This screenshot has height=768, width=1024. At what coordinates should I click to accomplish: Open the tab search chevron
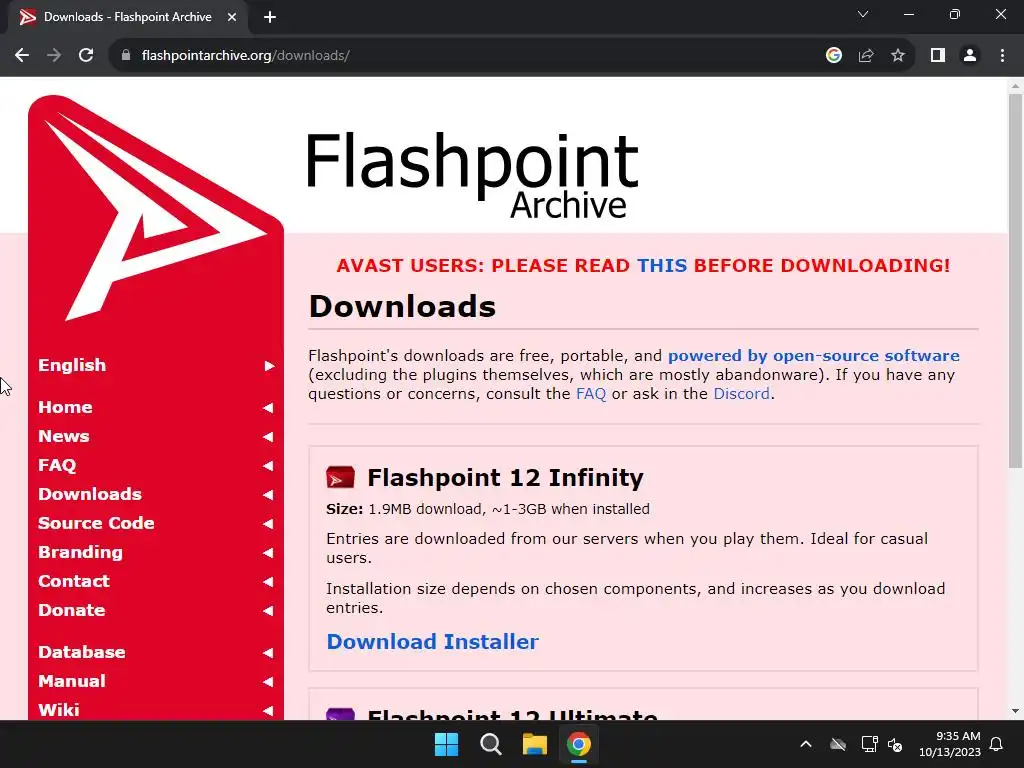(x=863, y=14)
